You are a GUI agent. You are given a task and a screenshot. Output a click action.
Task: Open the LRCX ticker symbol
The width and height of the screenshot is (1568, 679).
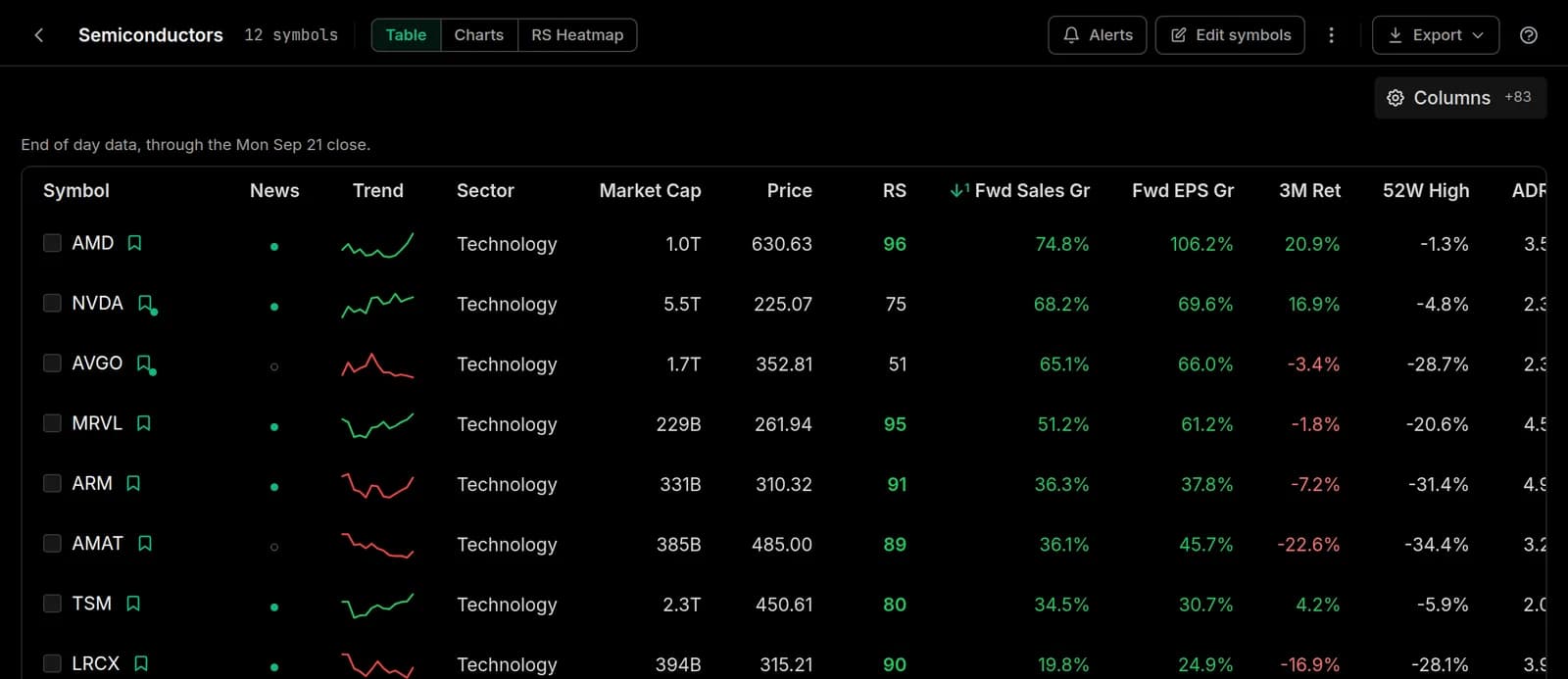click(95, 663)
